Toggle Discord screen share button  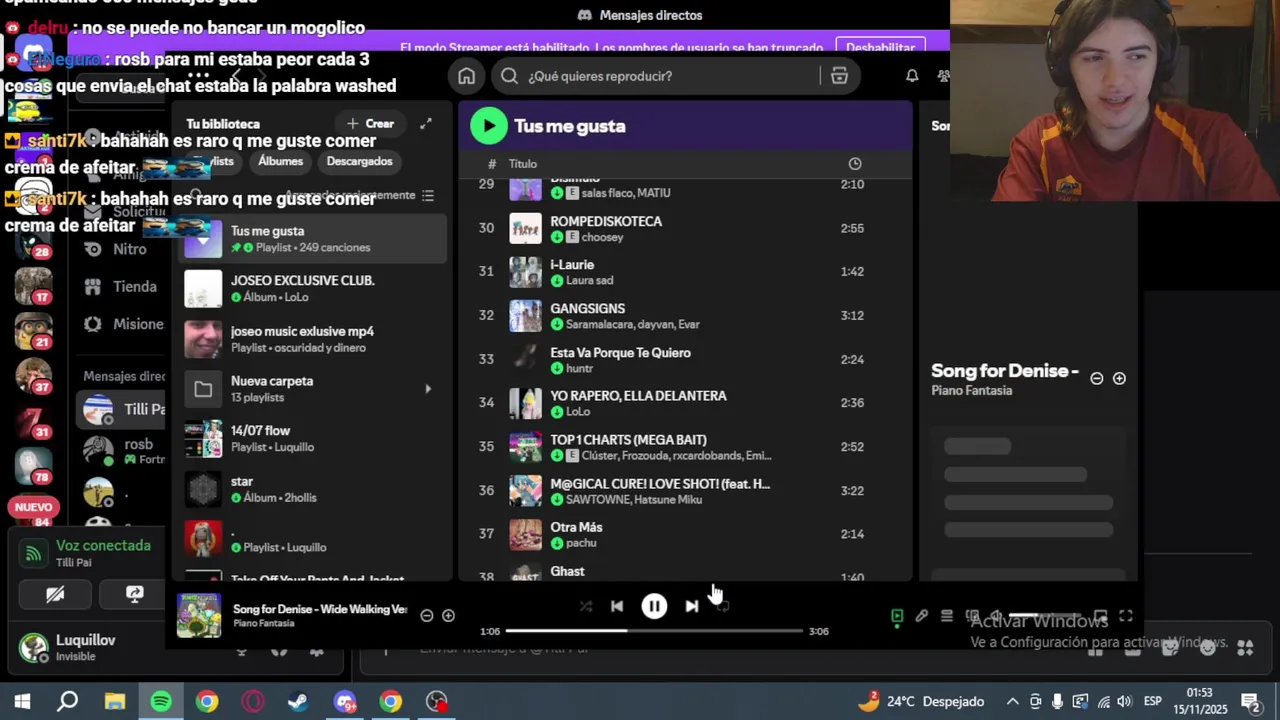(x=135, y=594)
